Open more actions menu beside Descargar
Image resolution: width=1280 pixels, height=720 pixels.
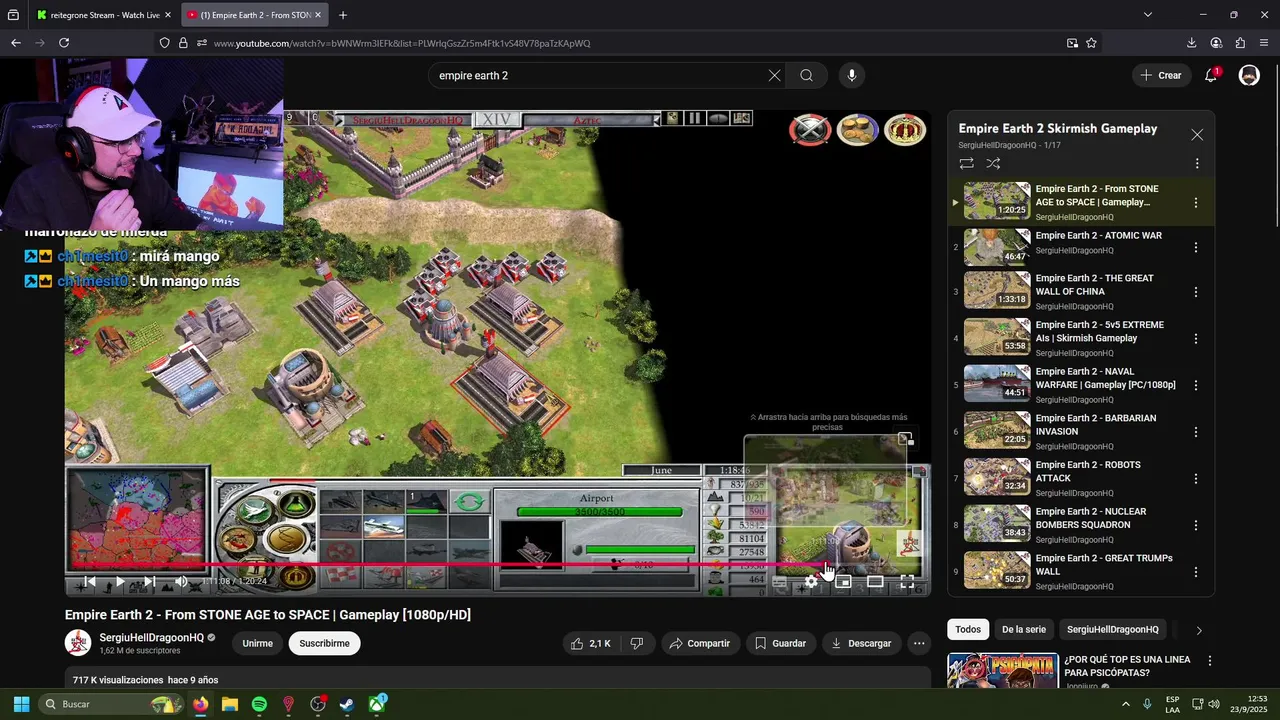click(x=919, y=643)
